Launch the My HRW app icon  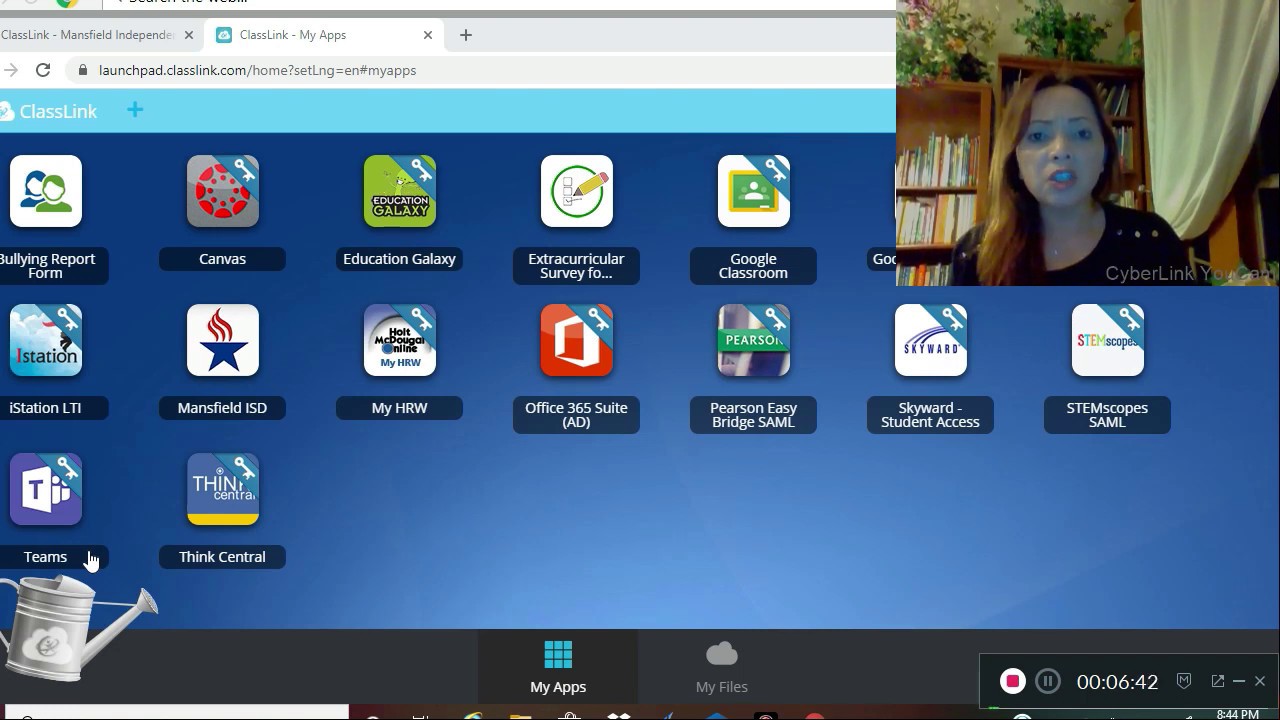[x=399, y=340]
